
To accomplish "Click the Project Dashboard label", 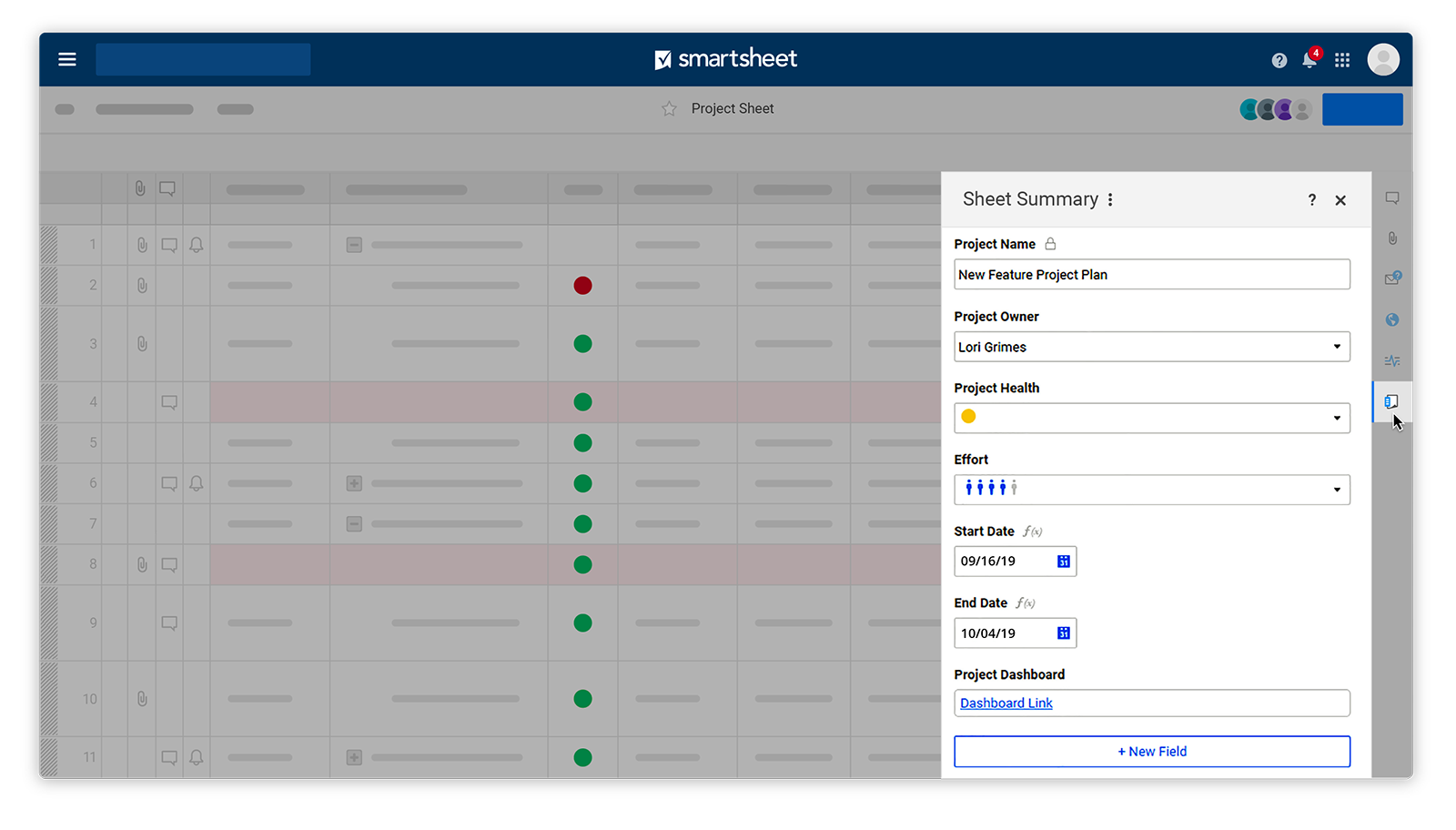I will pyautogui.click(x=1009, y=674).
